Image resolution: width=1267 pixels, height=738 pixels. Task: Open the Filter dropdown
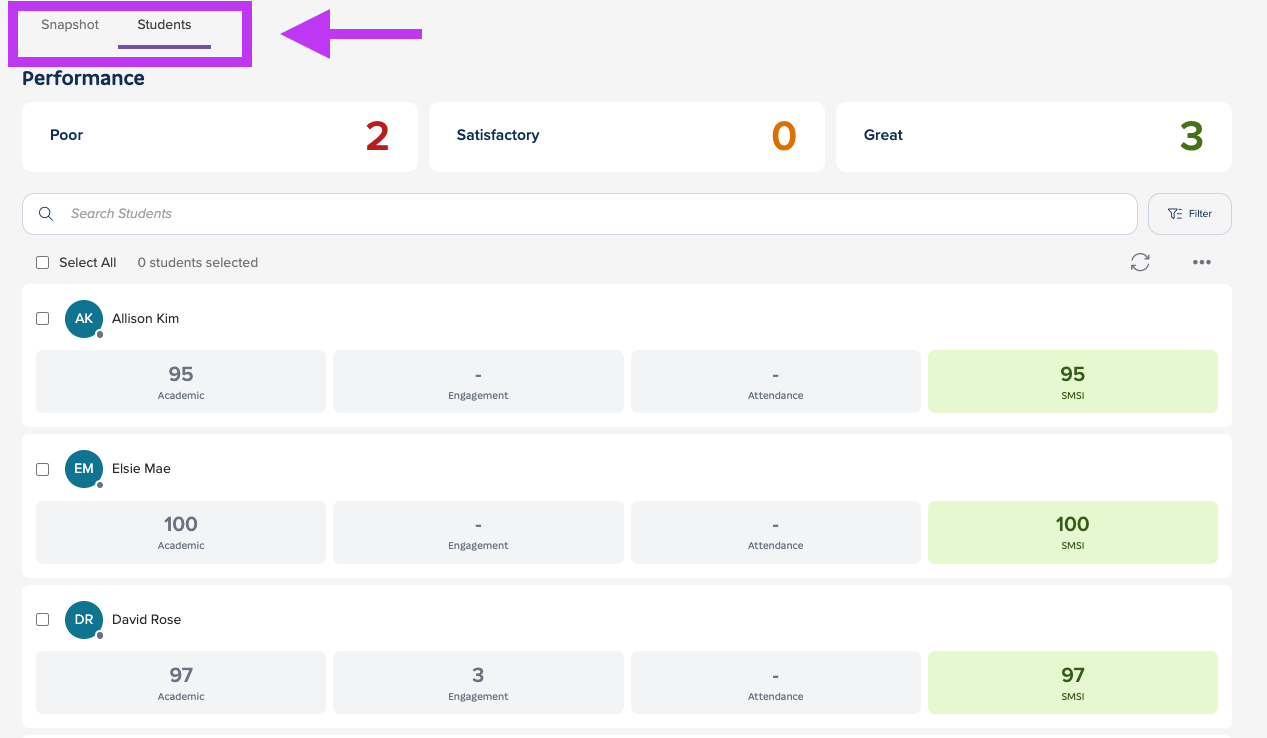(x=1189, y=214)
